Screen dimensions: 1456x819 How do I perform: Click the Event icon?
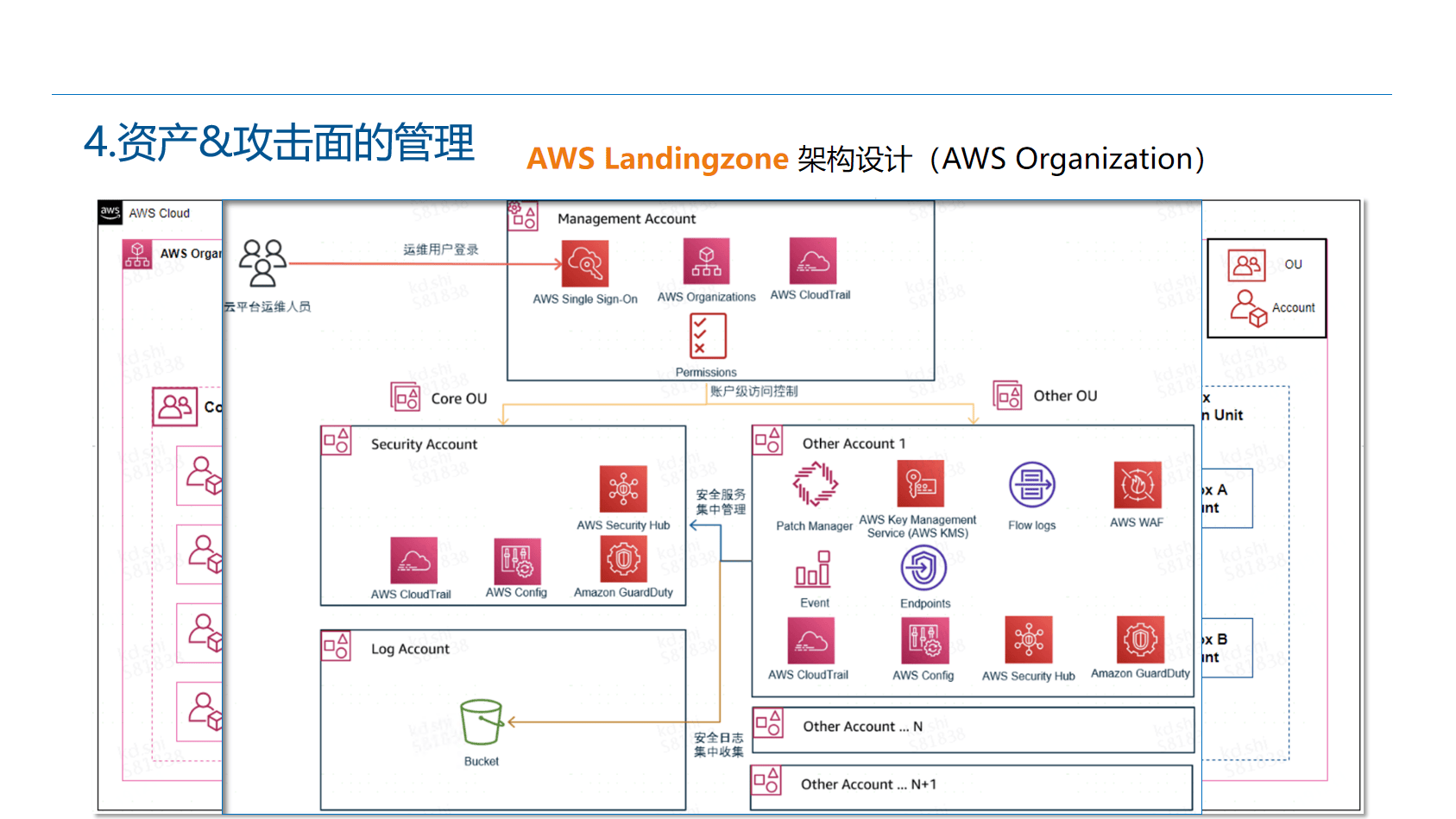[813, 570]
